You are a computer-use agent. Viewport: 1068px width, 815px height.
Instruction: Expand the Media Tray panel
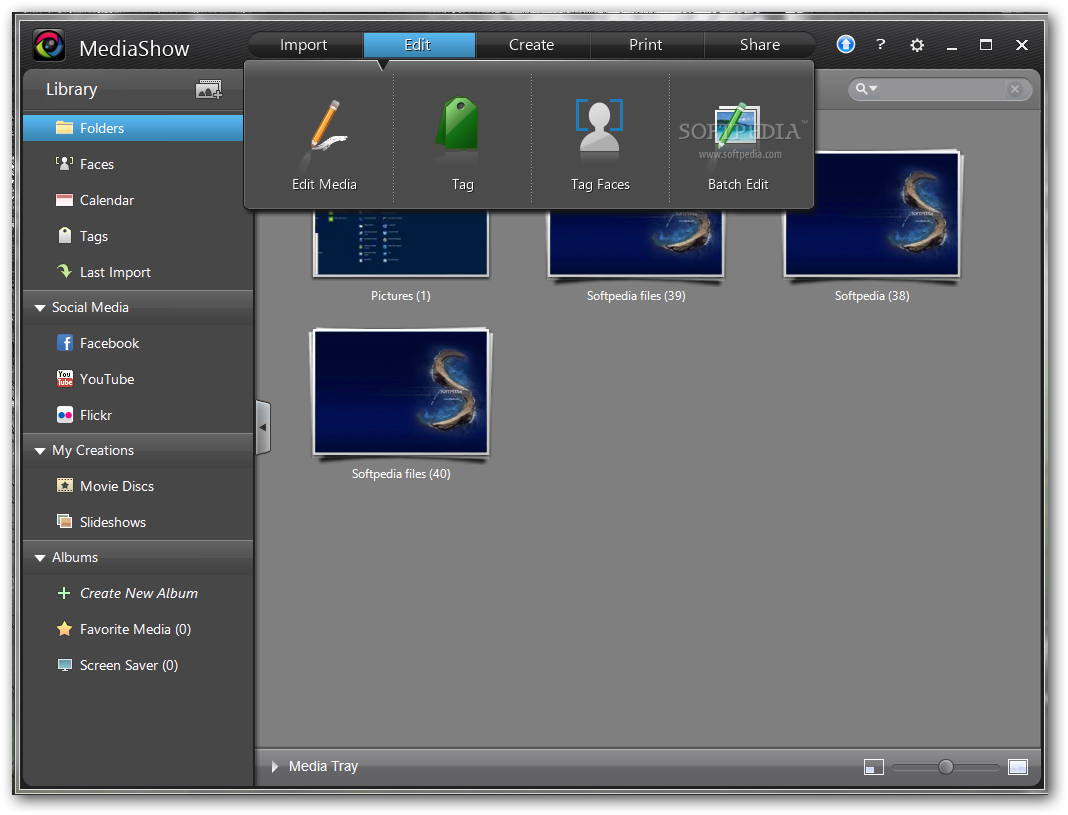click(x=274, y=767)
